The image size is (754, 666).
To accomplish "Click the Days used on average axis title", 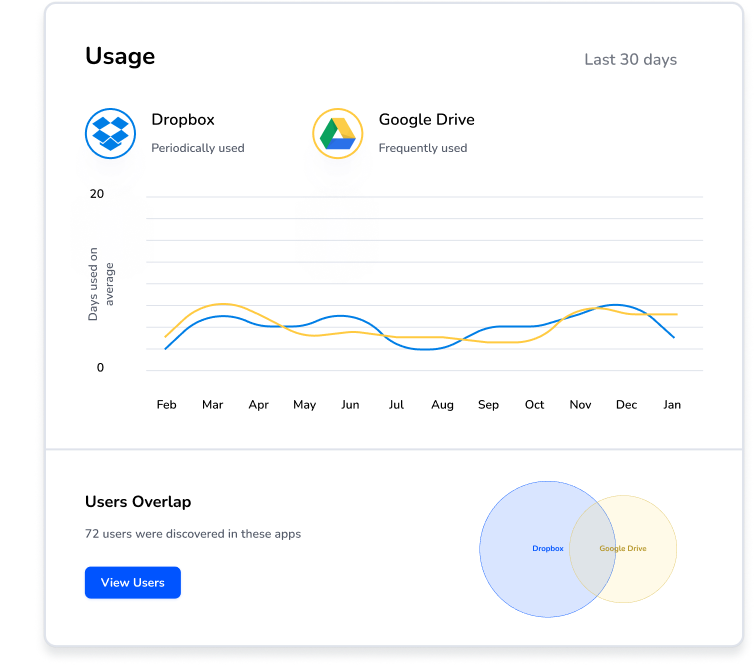I will pyautogui.click(x=101, y=284).
